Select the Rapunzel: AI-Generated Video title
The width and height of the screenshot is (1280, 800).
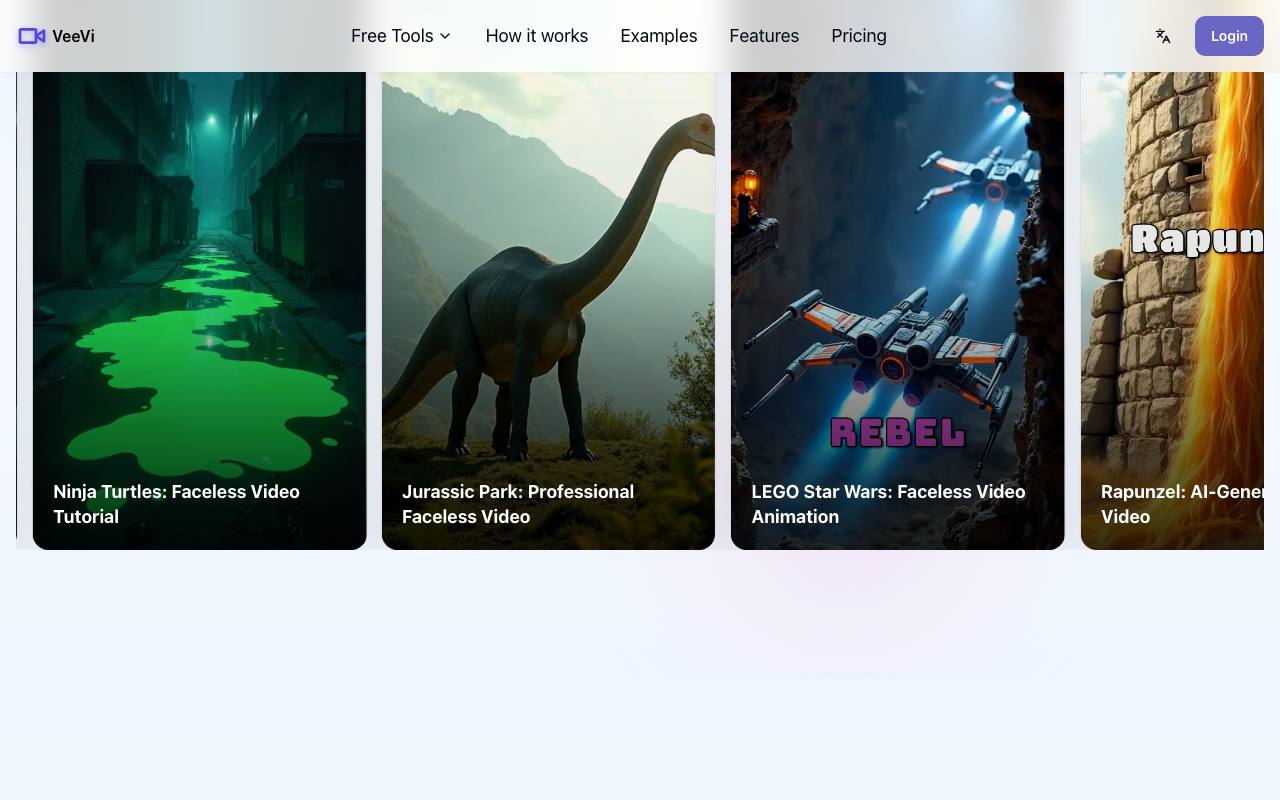coord(1182,504)
